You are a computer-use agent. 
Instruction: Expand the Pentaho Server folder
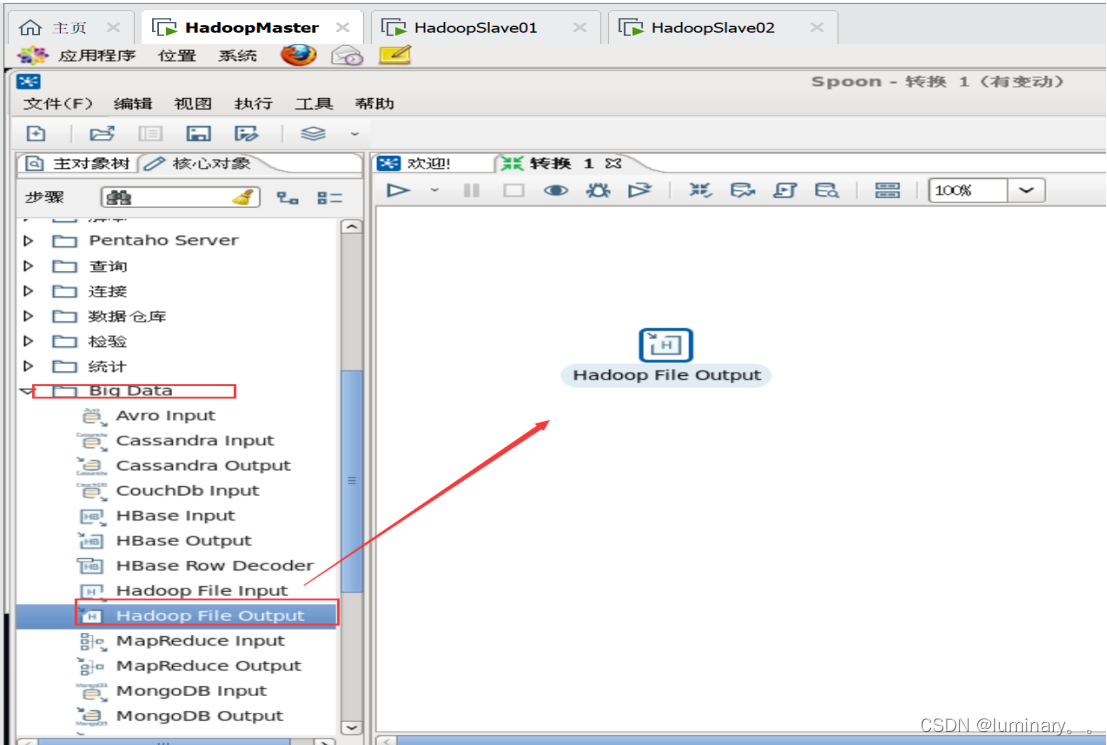(27, 240)
